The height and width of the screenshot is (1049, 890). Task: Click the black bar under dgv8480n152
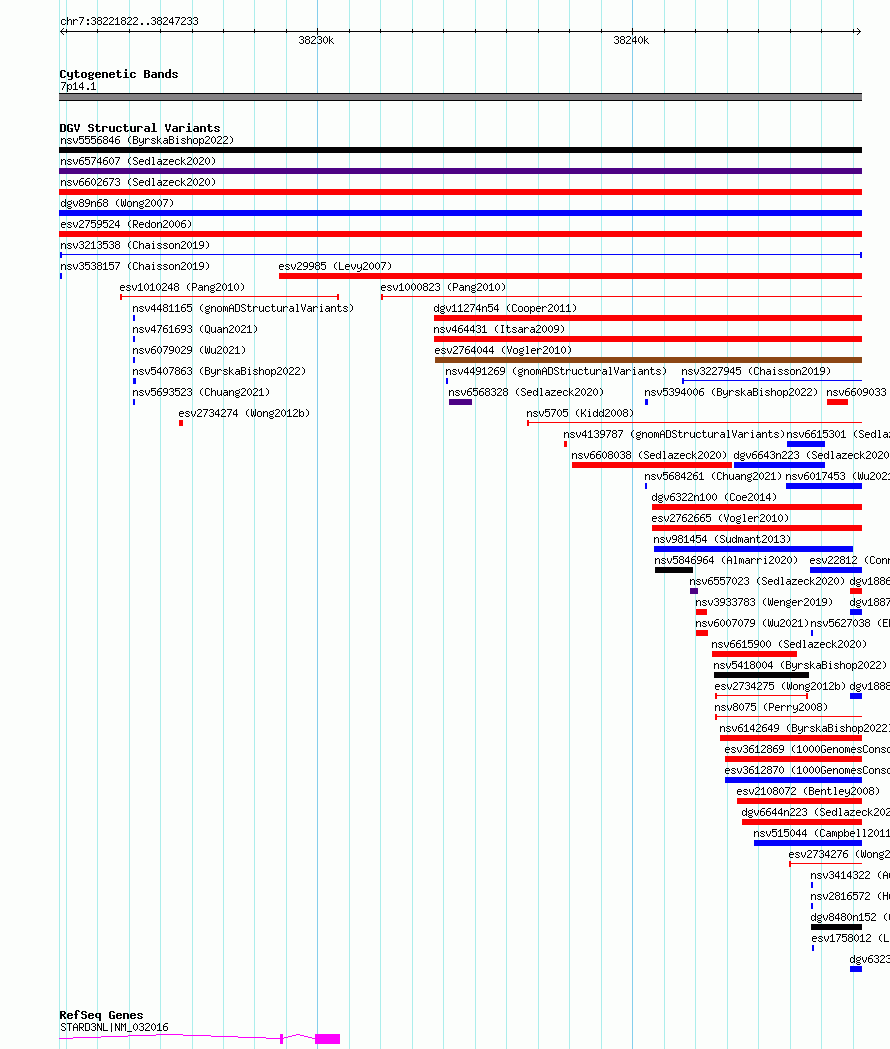(x=836, y=927)
